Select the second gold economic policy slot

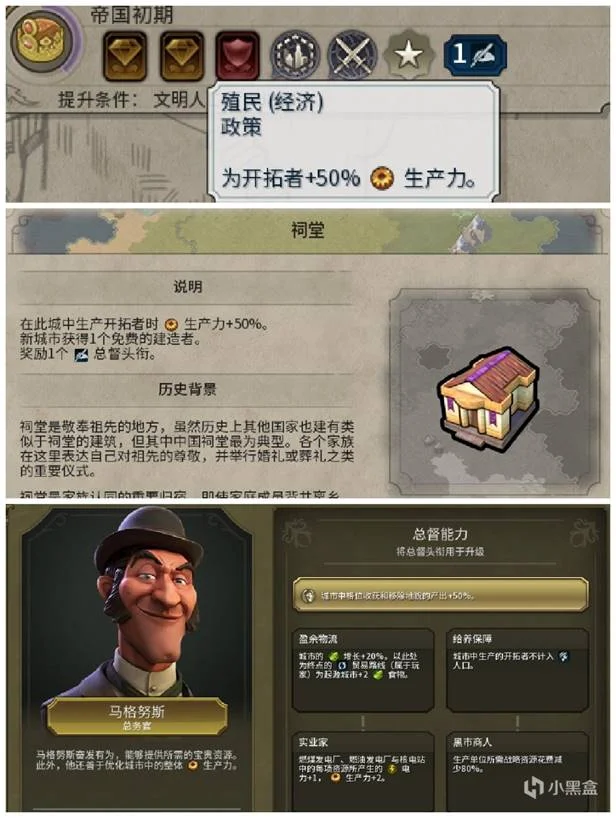(182, 56)
